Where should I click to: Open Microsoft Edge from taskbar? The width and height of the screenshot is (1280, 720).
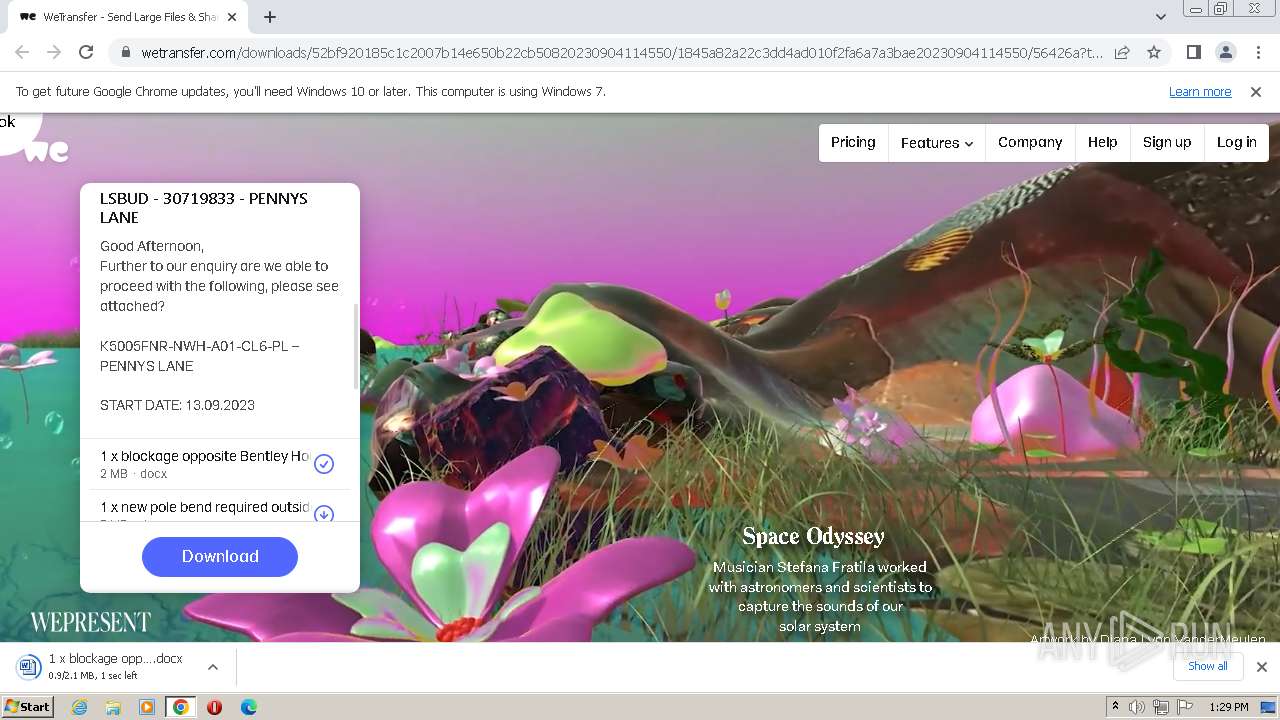[x=248, y=707]
